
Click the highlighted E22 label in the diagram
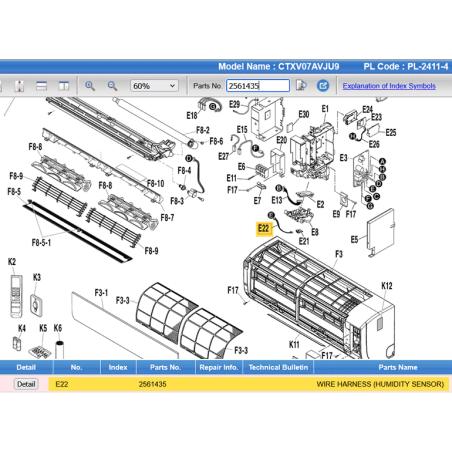[x=263, y=229]
